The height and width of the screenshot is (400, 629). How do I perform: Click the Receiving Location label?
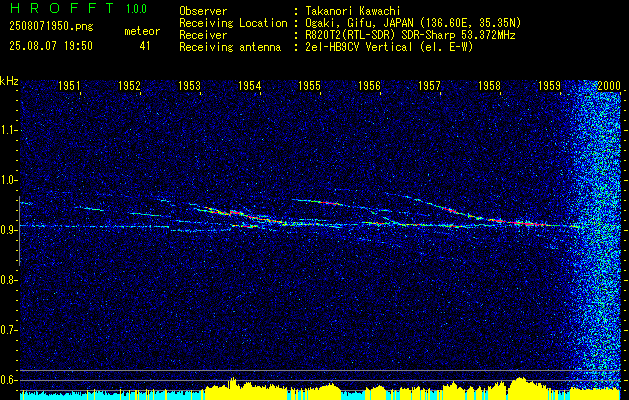[233, 23]
